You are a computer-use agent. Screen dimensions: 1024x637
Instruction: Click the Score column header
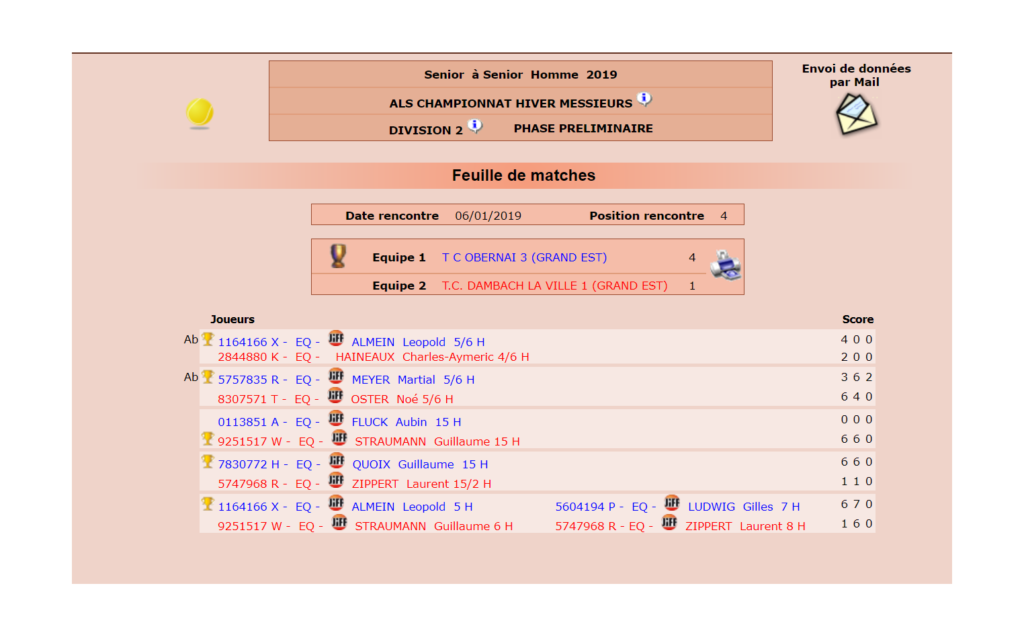pyautogui.click(x=857, y=319)
